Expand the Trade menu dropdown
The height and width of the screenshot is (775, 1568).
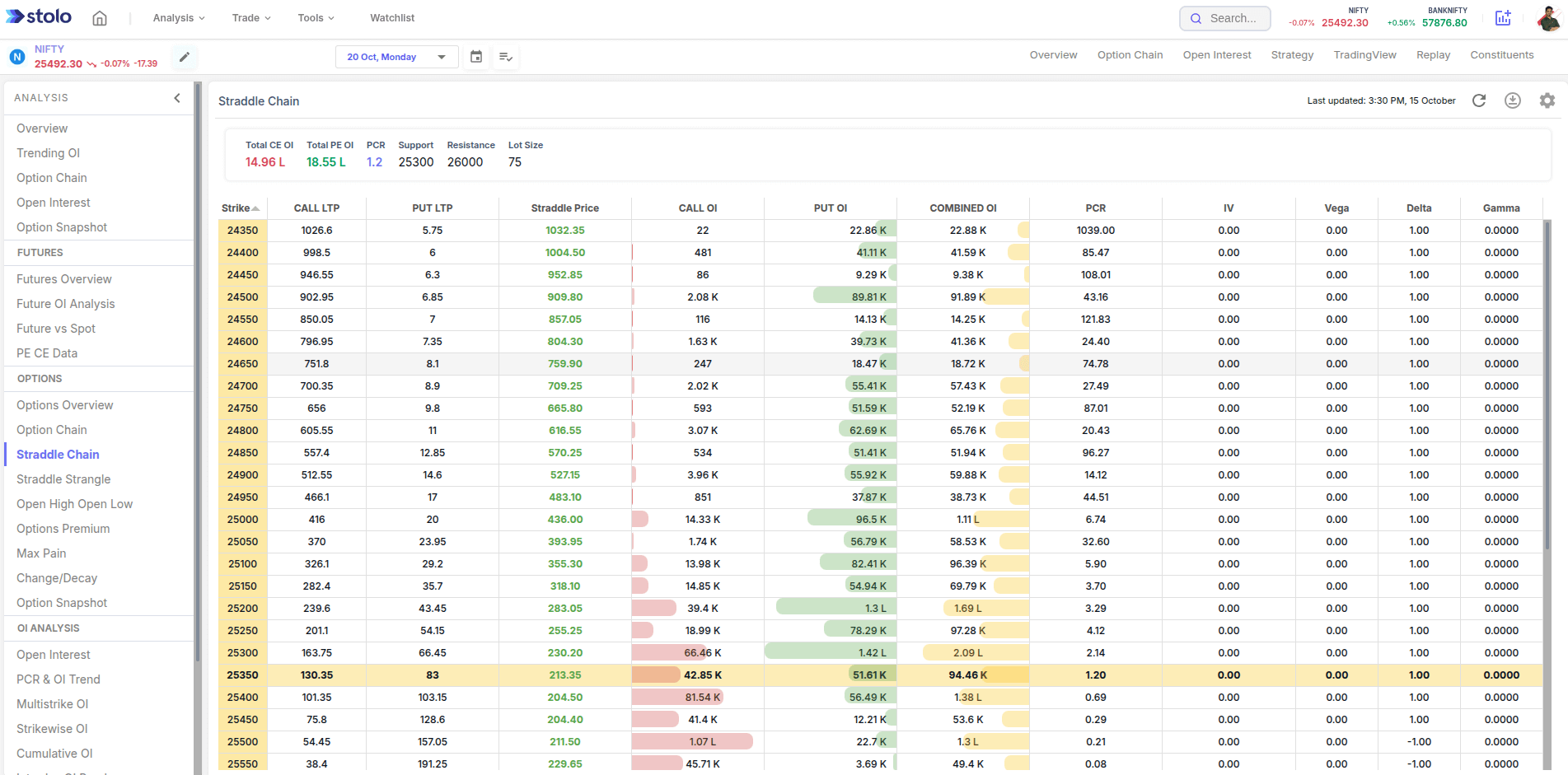tap(250, 18)
